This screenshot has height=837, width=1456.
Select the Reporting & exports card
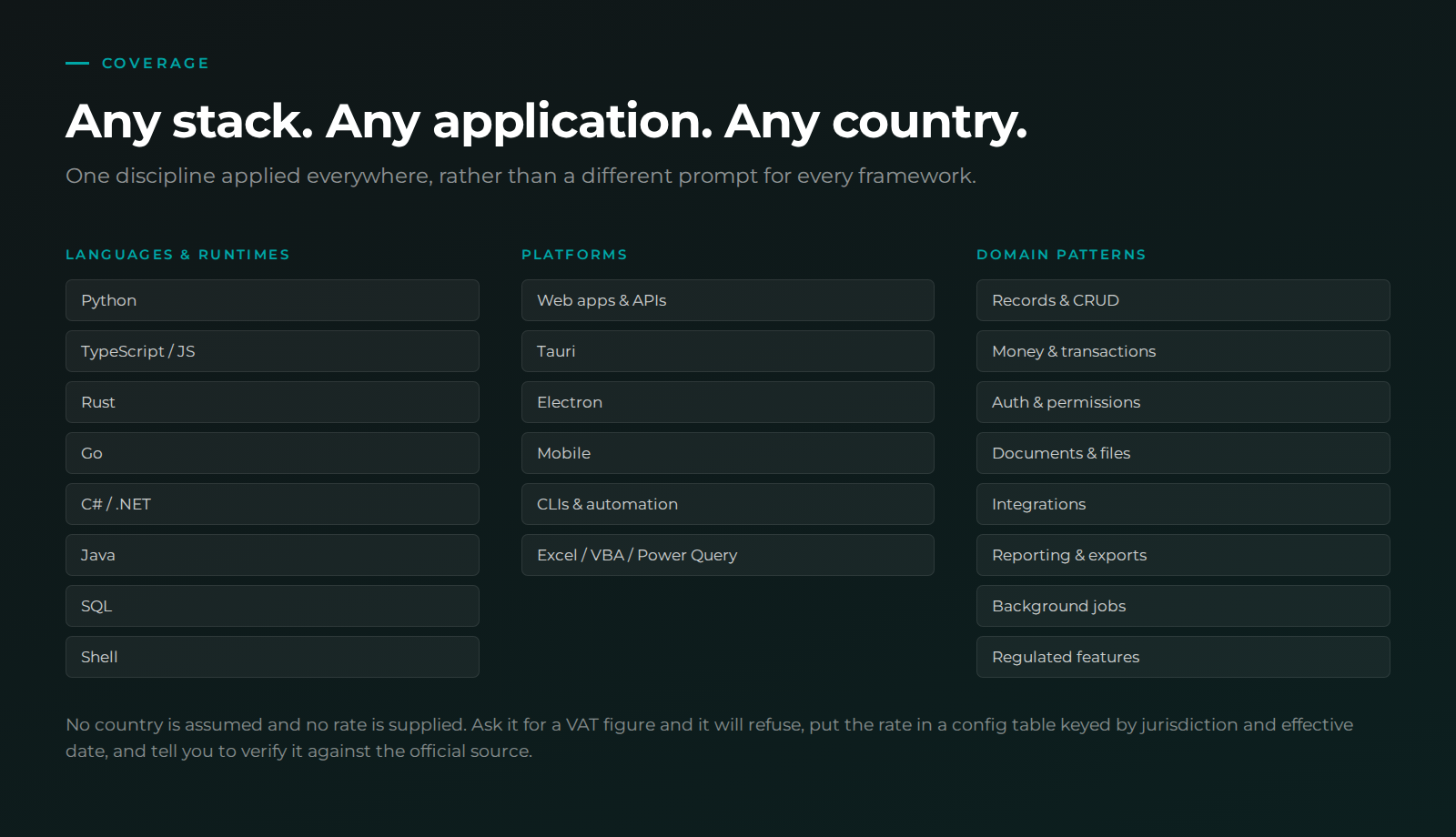[x=1183, y=555]
